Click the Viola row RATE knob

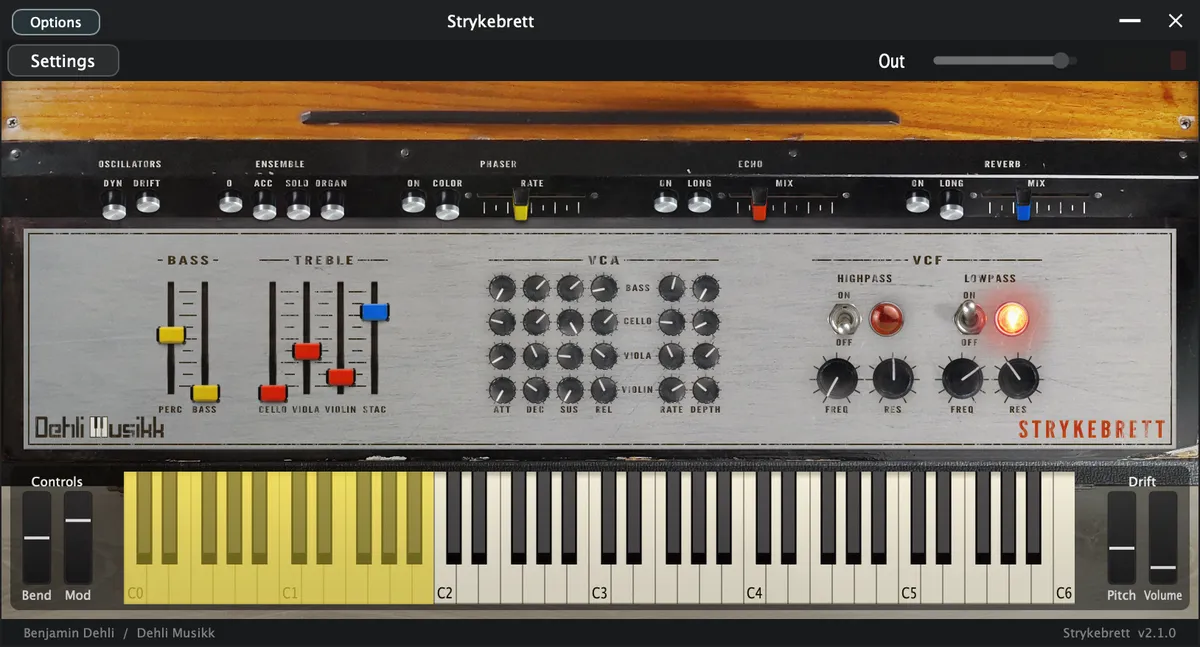pos(672,356)
